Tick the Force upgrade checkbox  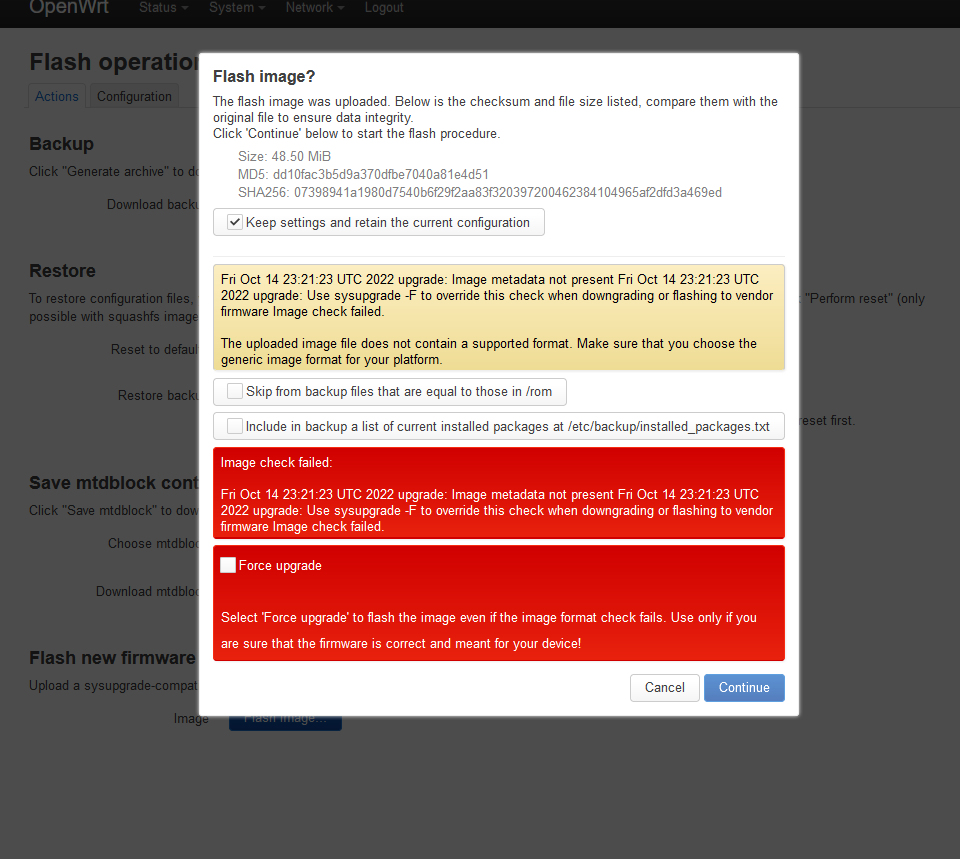coord(228,565)
